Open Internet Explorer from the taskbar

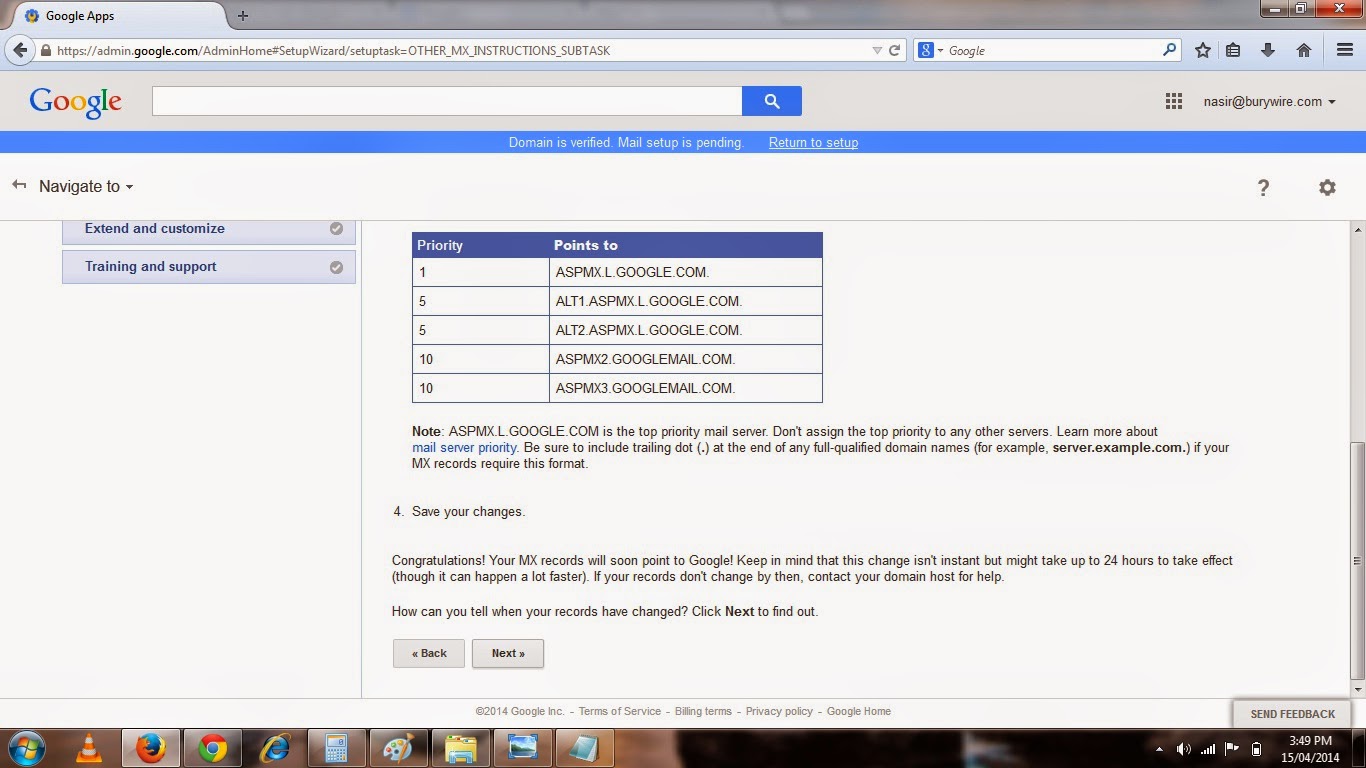tap(274, 748)
